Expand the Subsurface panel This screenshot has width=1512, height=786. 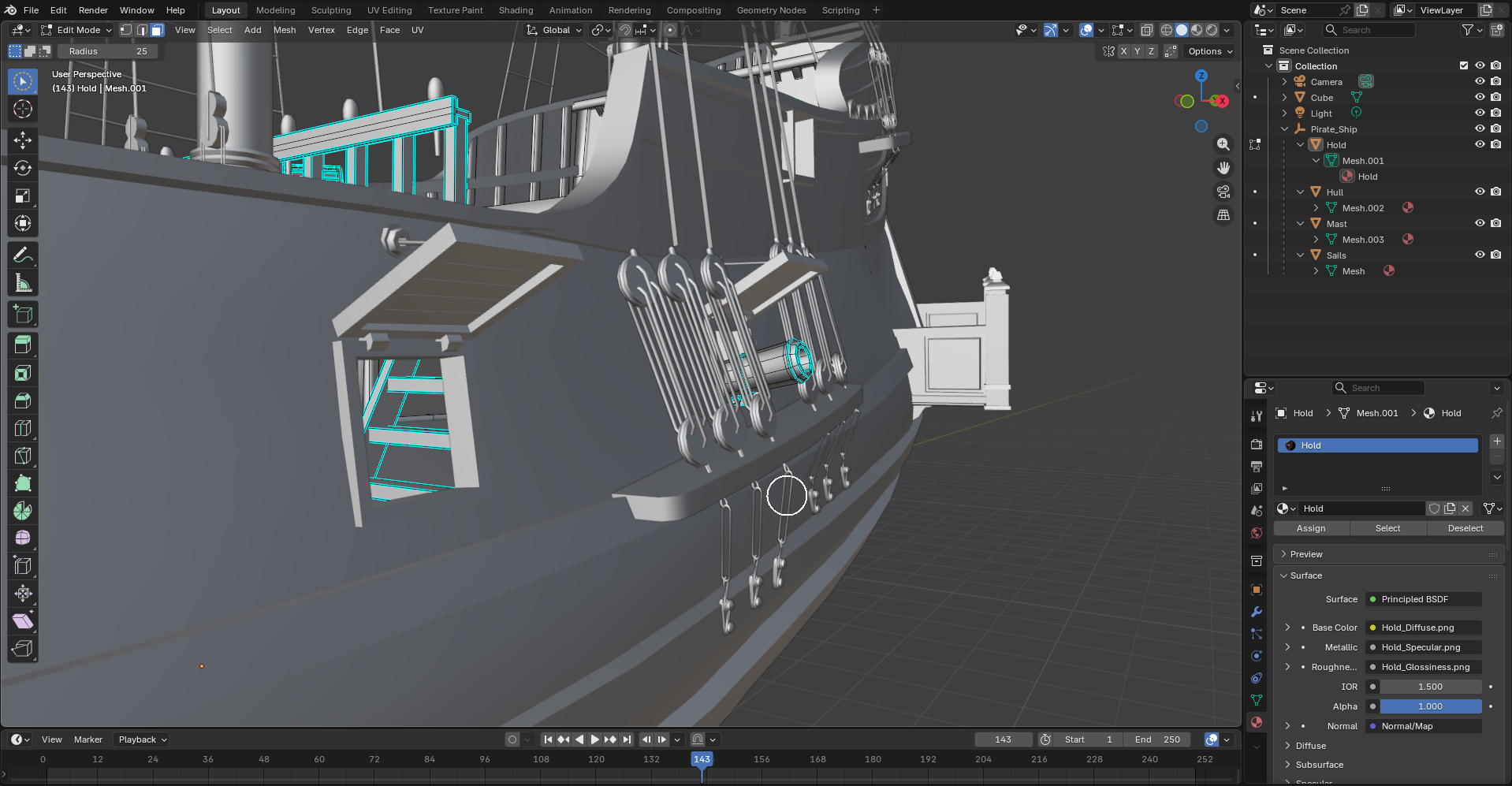[x=1319, y=765]
